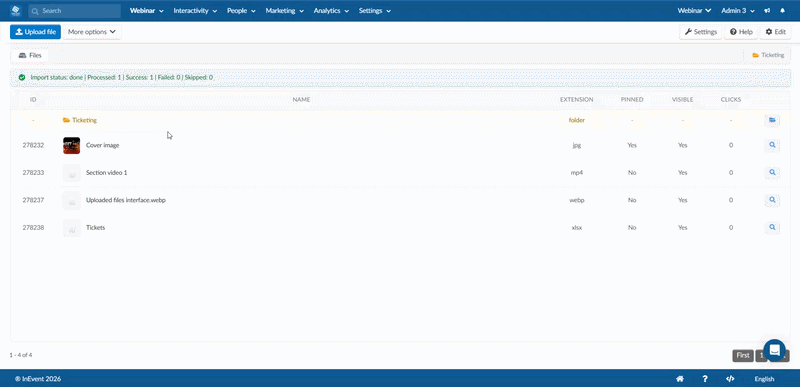Open the Interactivity menu
This screenshot has width=800, height=387.
click(x=195, y=11)
